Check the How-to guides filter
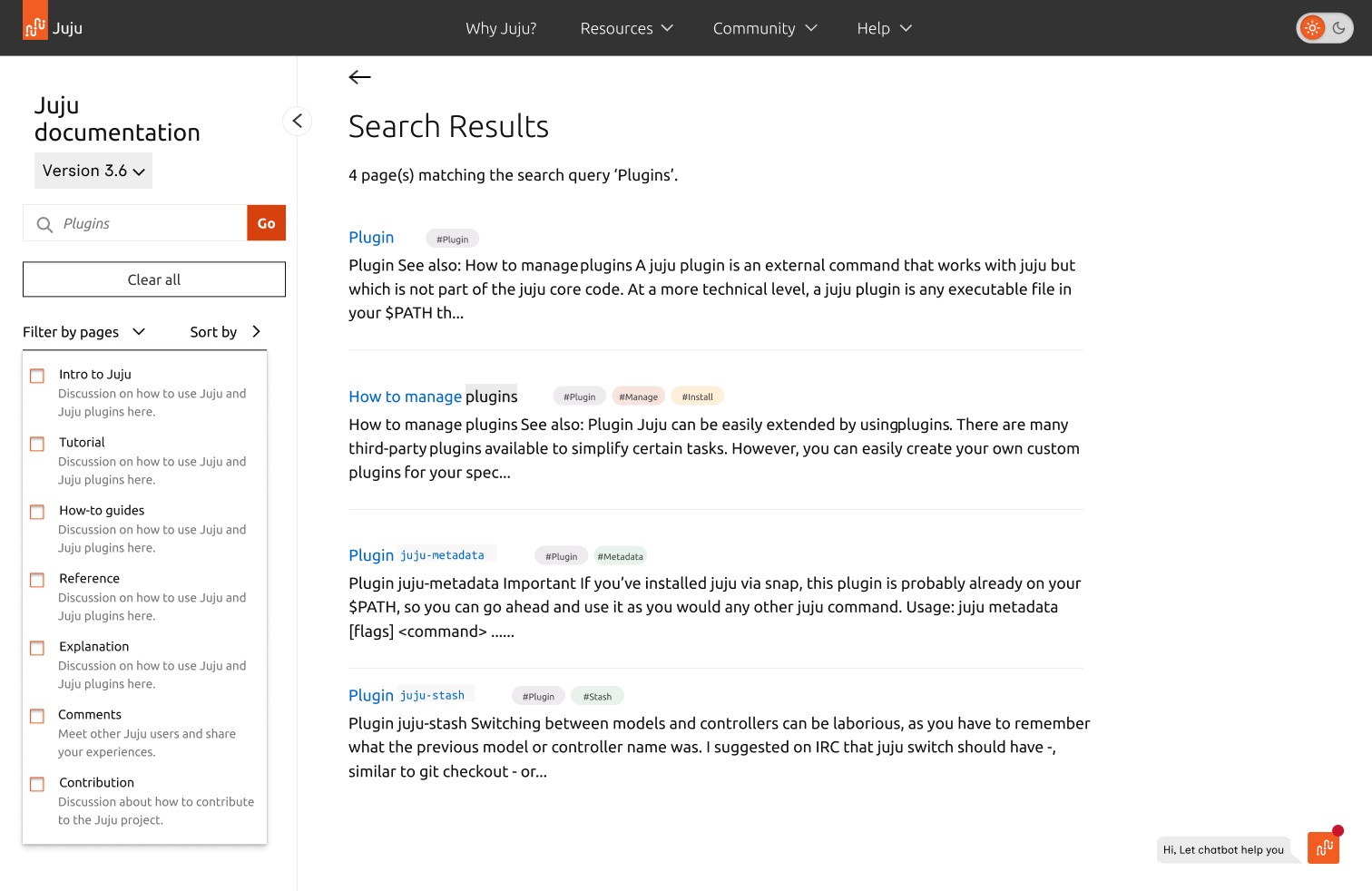The image size is (1372, 891). point(37,512)
